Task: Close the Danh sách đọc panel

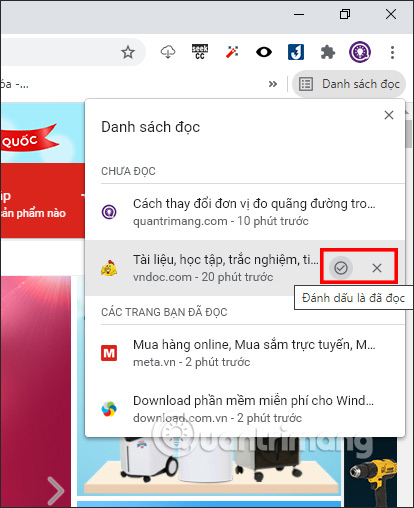Action: 389,115
